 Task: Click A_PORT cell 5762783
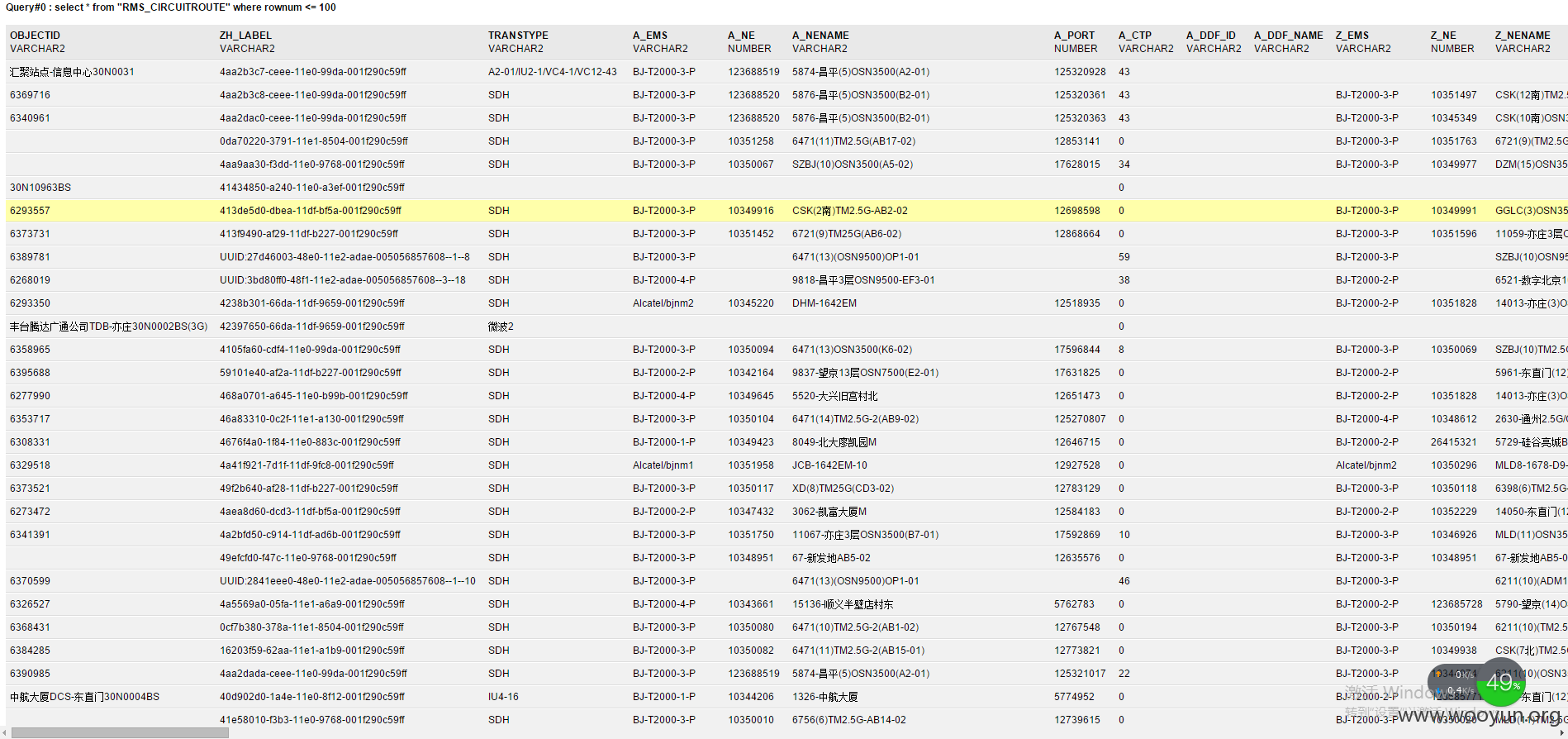tap(1074, 604)
